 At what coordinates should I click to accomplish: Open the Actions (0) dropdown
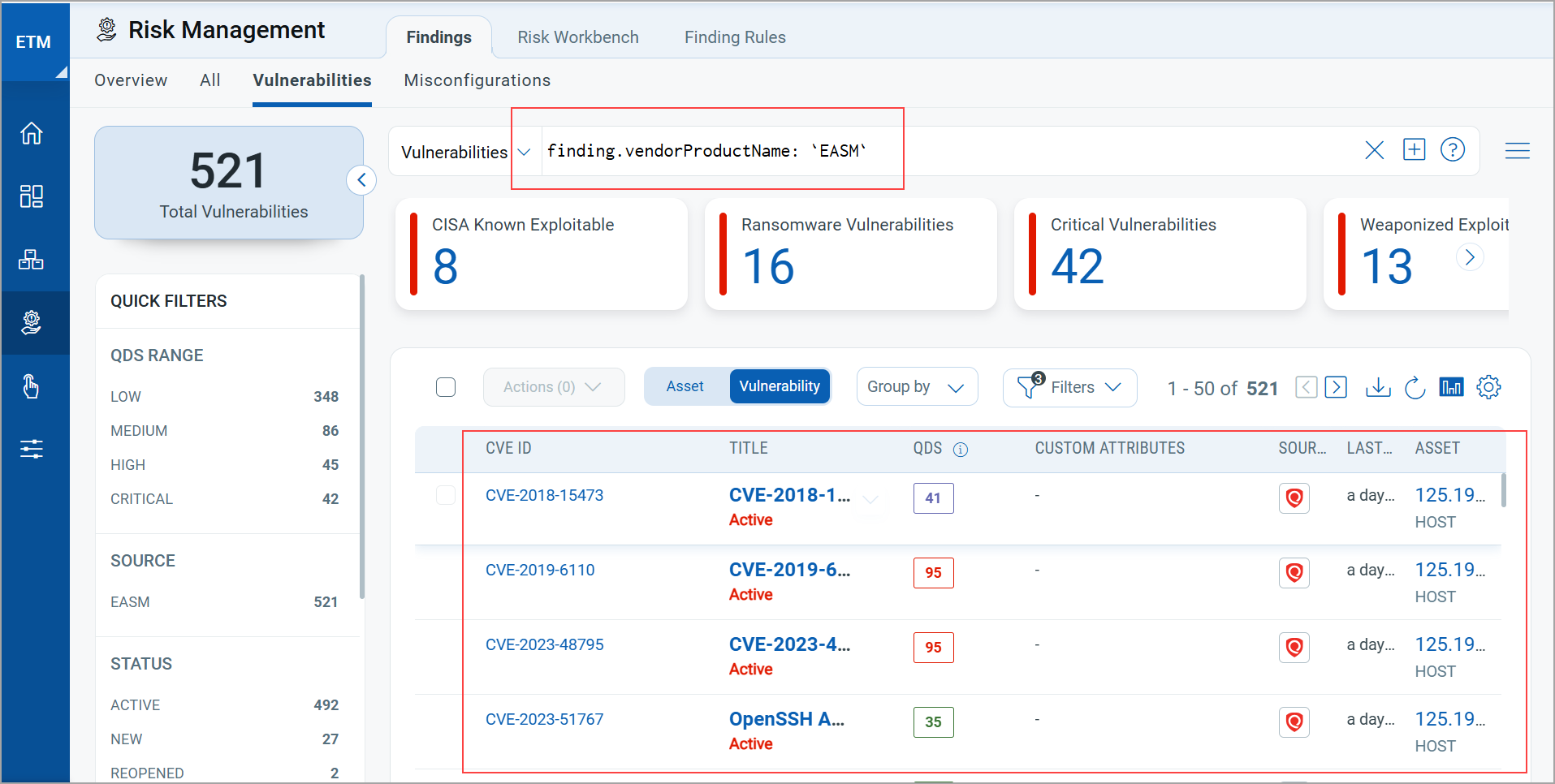pyautogui.click(x=554, y=387)
